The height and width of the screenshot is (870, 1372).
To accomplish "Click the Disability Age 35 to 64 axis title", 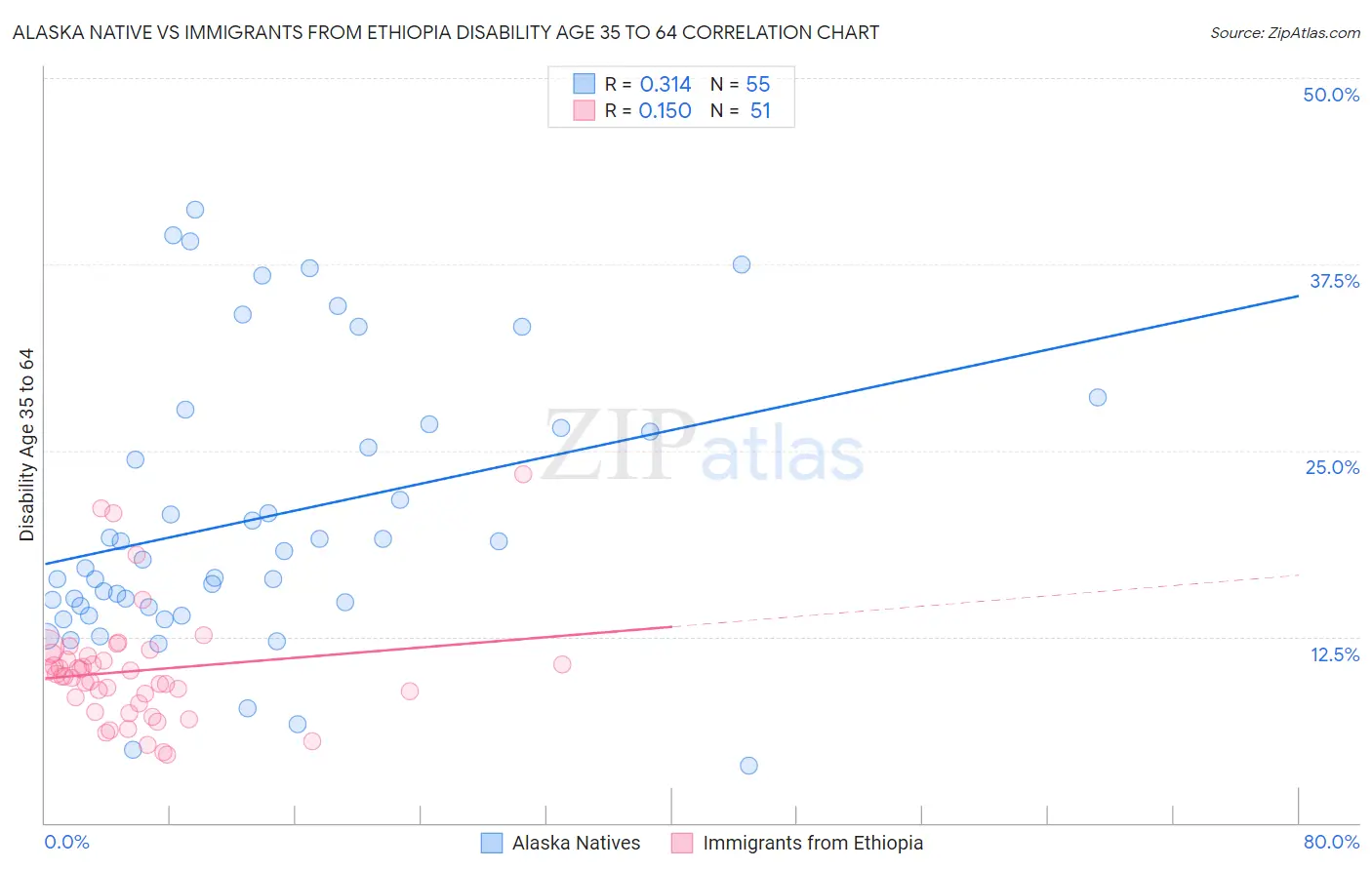I will (26, 445).
